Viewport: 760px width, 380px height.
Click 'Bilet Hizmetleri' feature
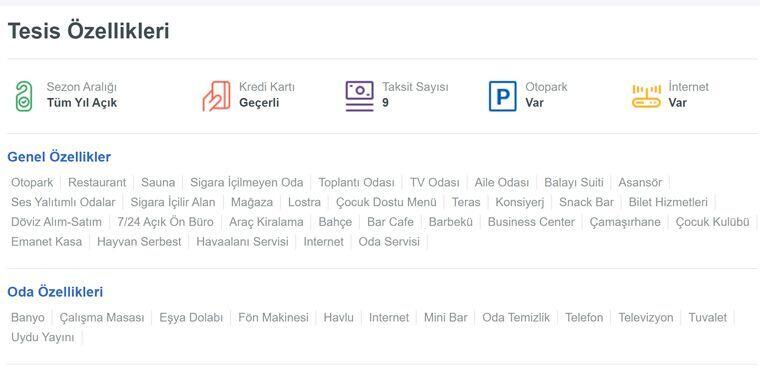[668, 202]
